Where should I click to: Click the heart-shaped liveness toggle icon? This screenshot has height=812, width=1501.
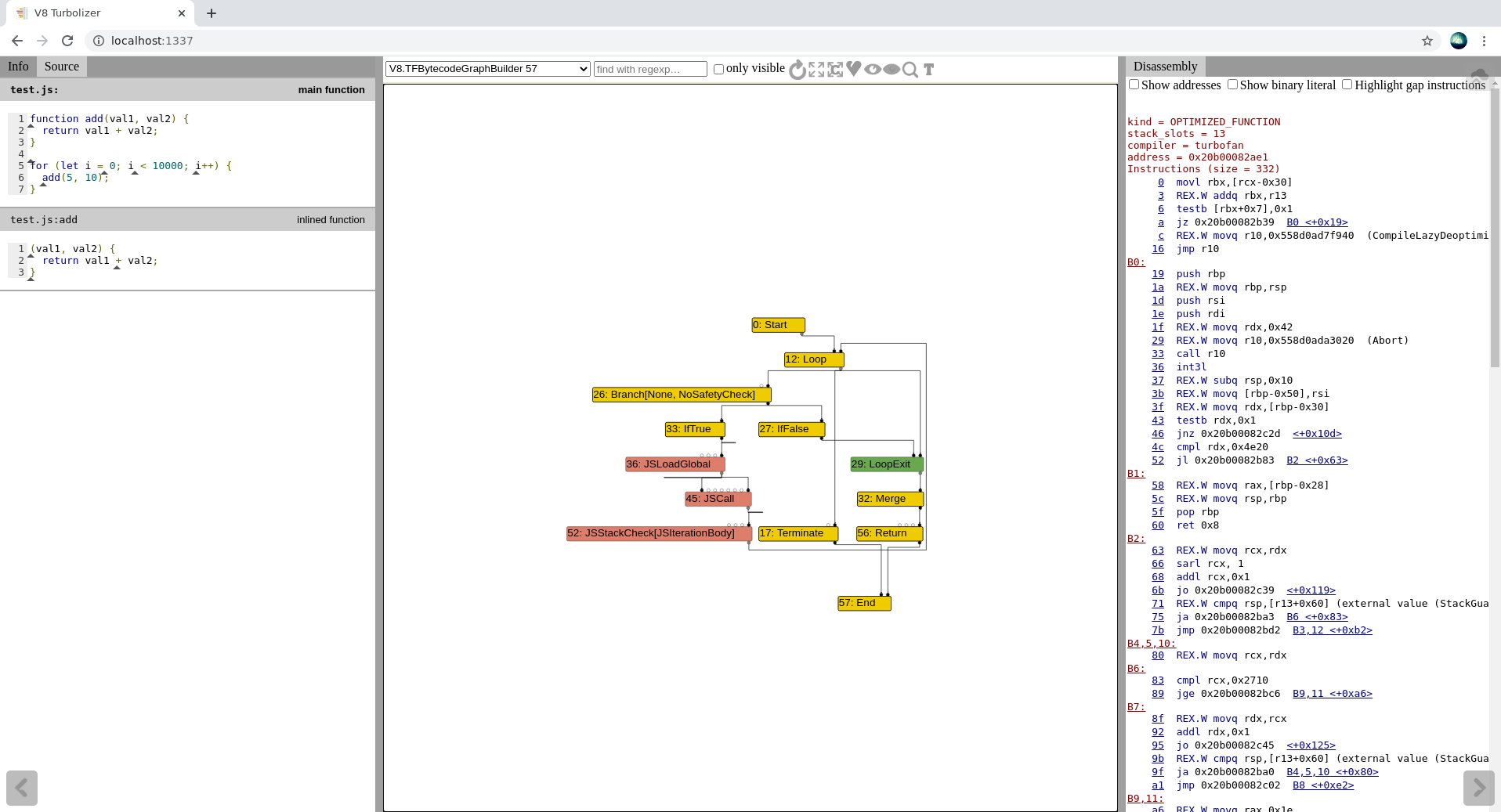tap(854, 69)
